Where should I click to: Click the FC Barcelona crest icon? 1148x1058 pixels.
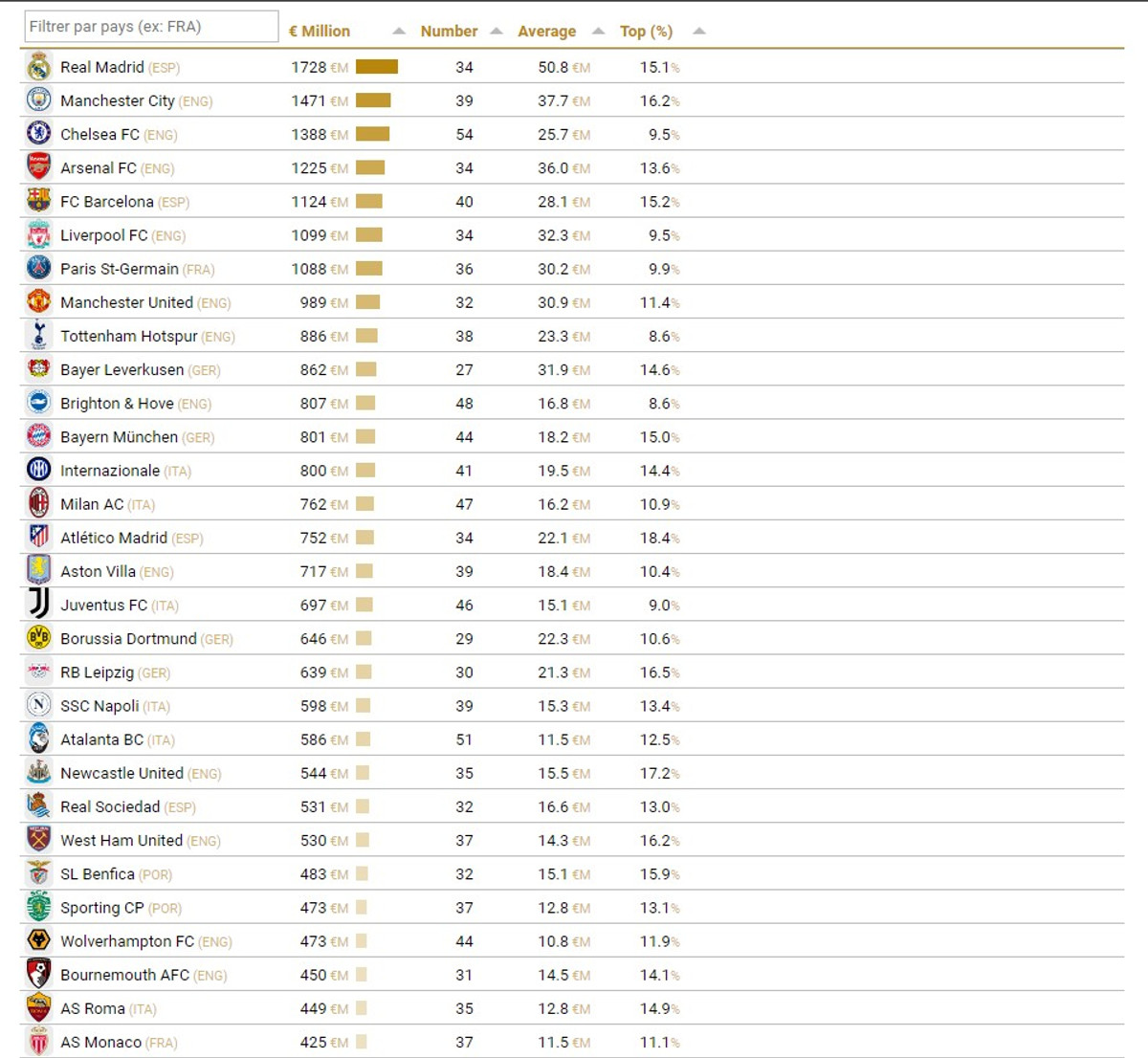(38, 201)
